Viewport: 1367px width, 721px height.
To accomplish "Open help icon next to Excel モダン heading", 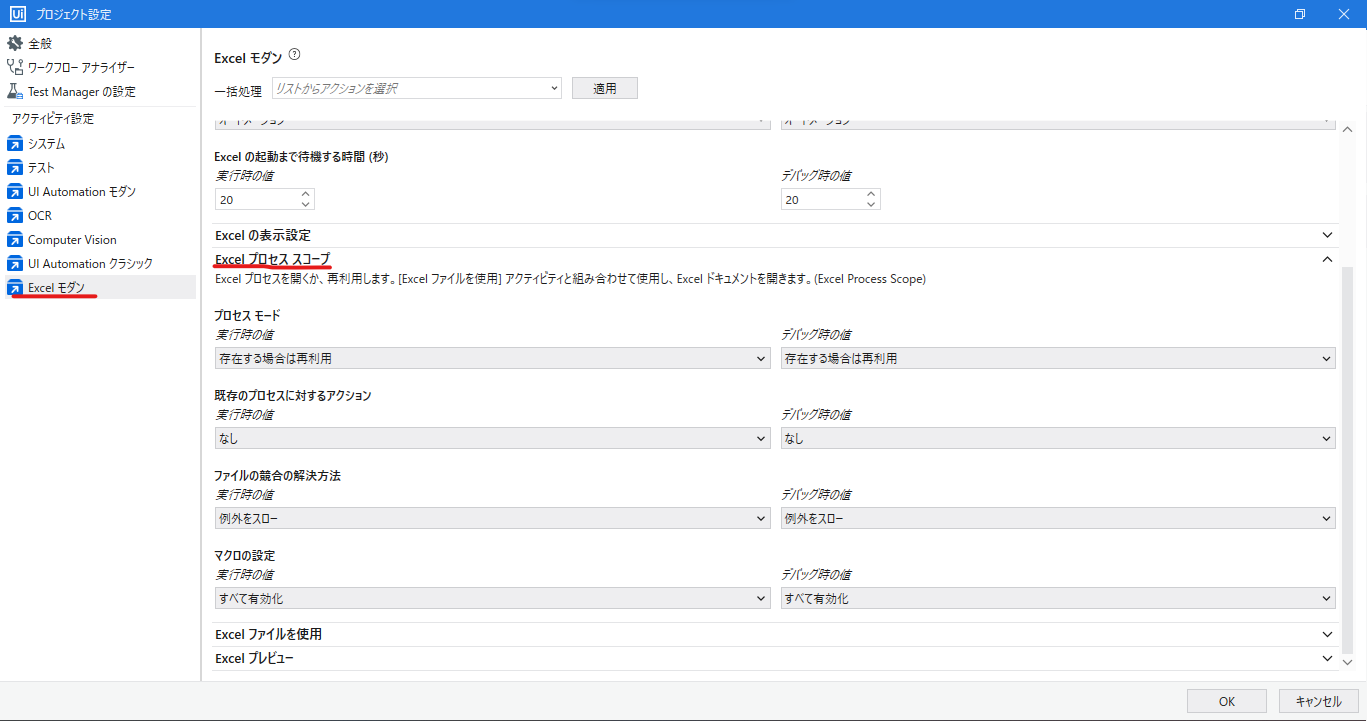I will 294,56.
